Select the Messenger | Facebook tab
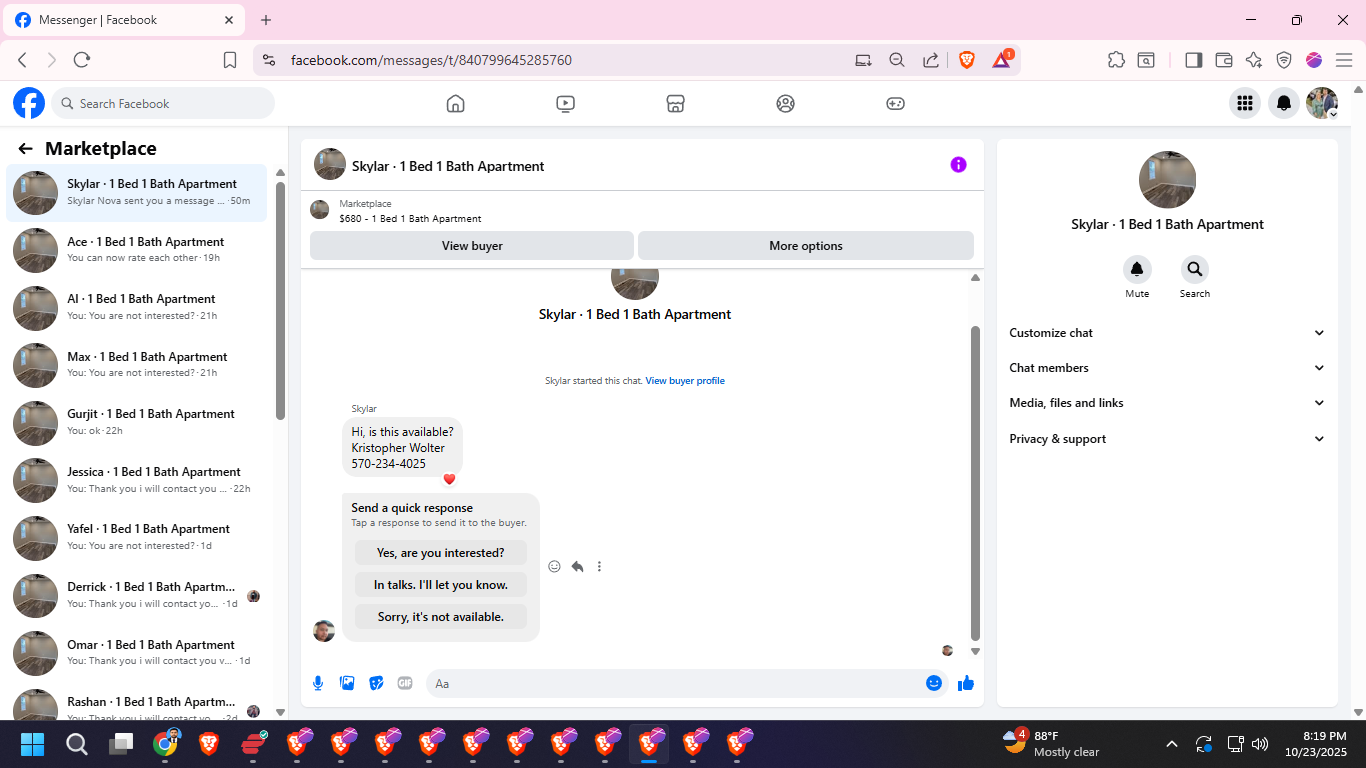 (x=124, y=20)
